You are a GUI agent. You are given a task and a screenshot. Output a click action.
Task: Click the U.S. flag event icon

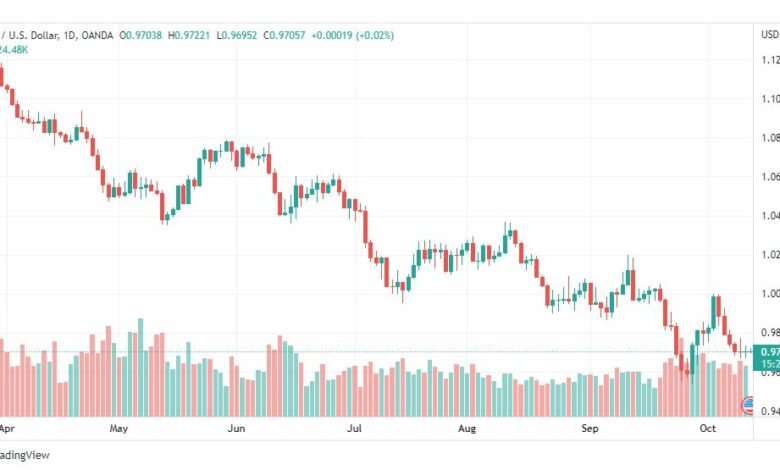[748, 405]
